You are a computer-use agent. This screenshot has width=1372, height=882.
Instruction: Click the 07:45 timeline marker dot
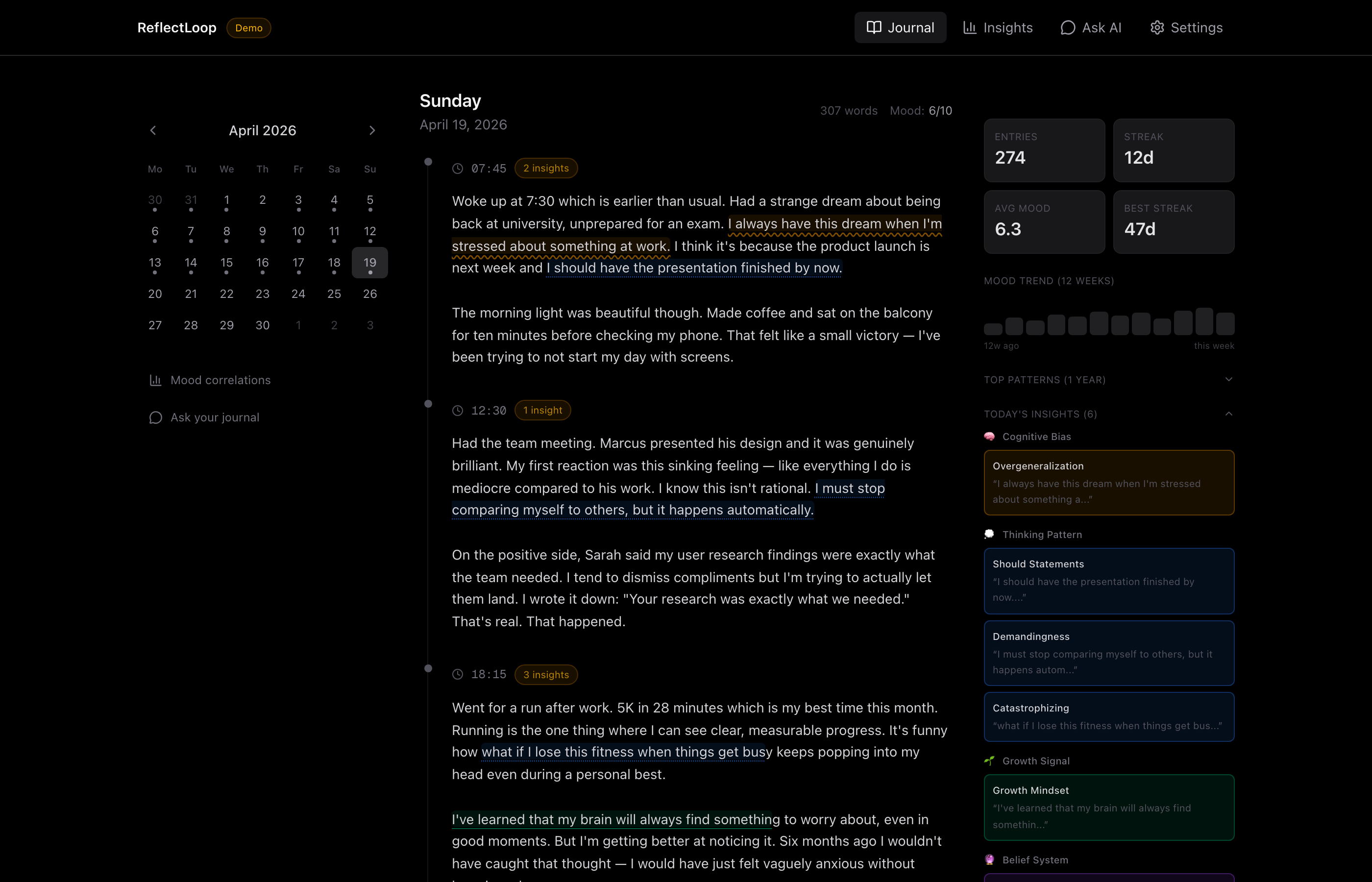click(428, 162)
